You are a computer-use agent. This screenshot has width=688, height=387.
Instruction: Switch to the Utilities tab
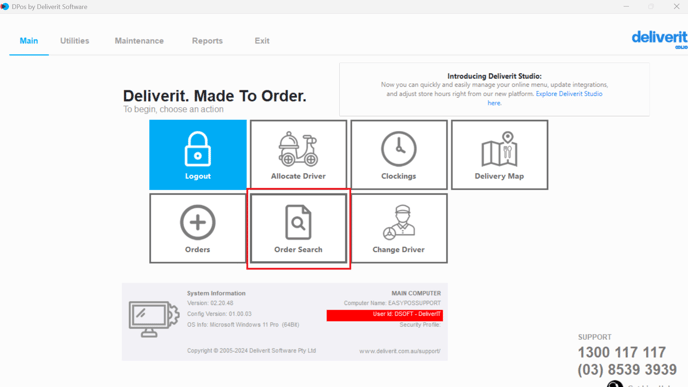[75, 41]
